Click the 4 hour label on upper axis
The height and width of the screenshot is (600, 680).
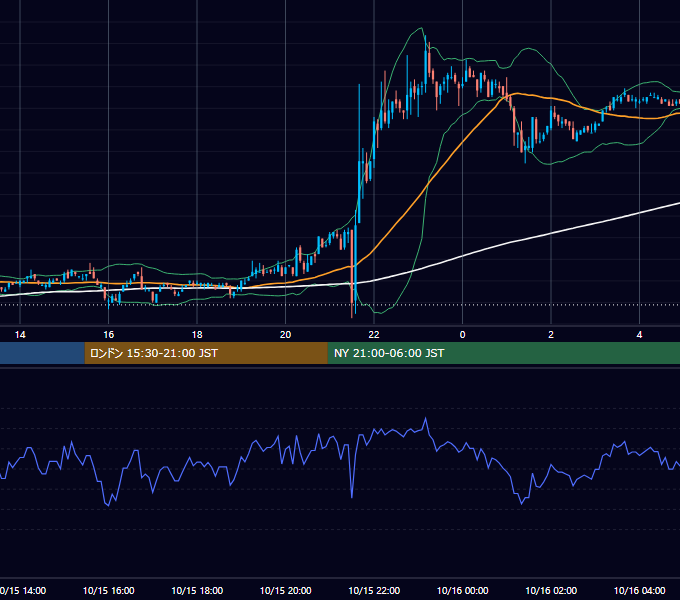point(639,335)
